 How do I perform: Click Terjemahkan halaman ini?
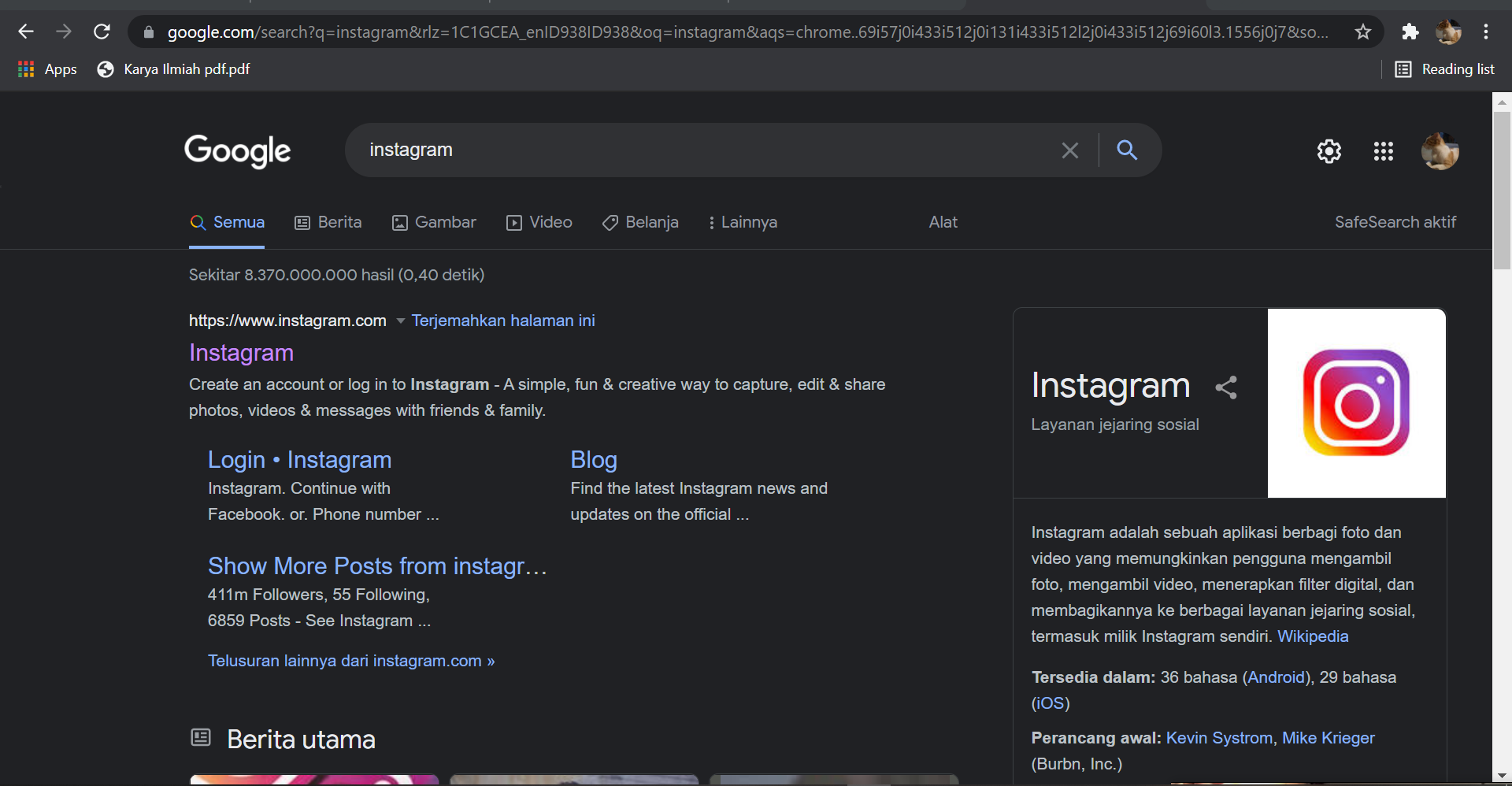pyautogui.click(x=503, y=321)
